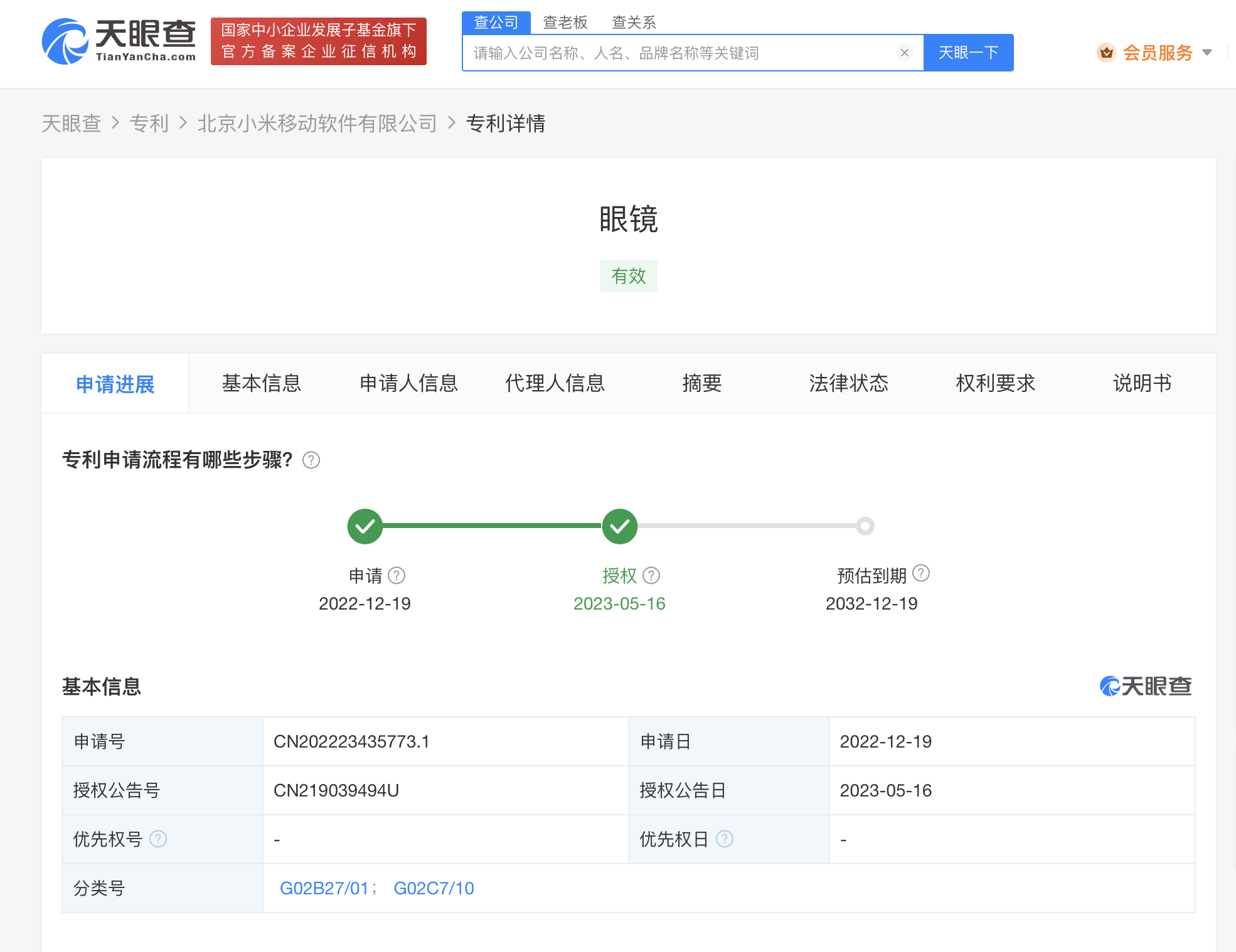Click the red 官方备案企业征信机构 banner
The image size is (1236, 952).
[319, 41]
